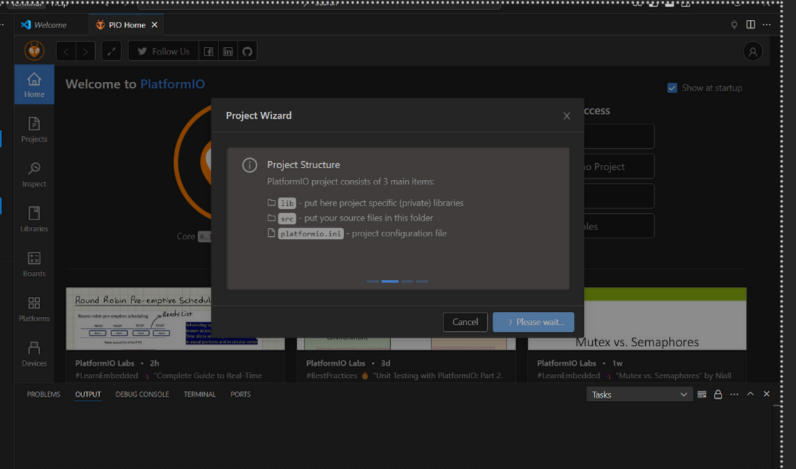Open Projects in PIO sidebar
The height and width of the screenshot is (469, 796).
[34, 129]
